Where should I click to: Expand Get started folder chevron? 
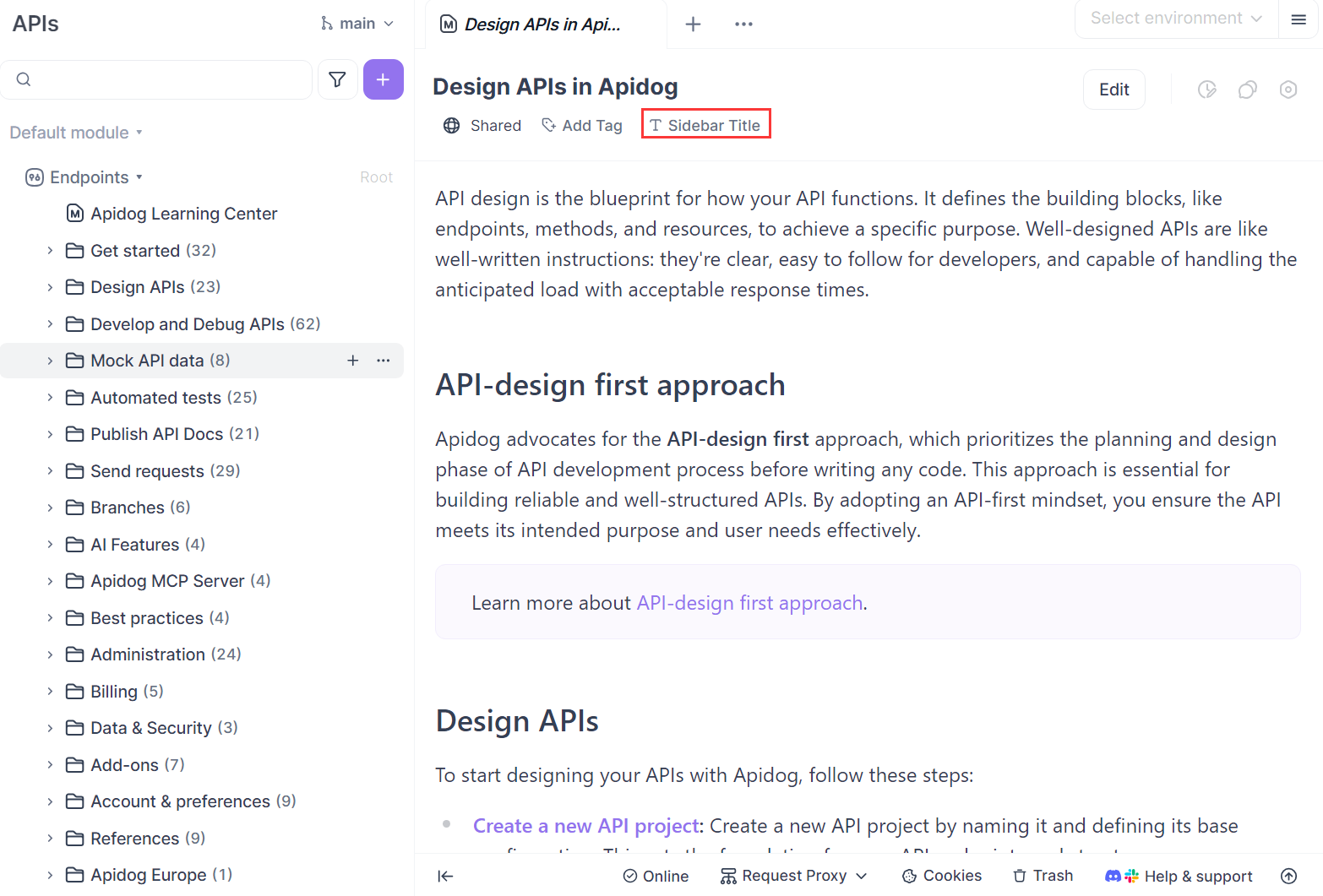pos(50,251)
